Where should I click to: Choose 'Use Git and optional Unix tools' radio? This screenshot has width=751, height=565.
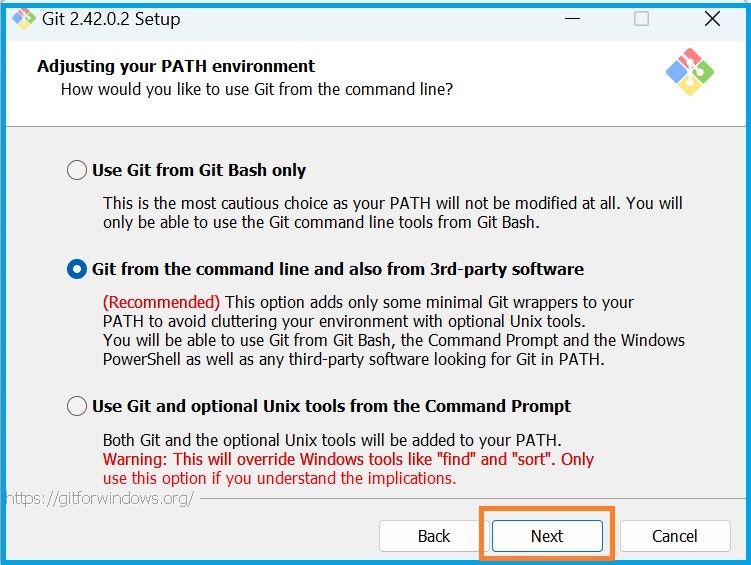77,406
